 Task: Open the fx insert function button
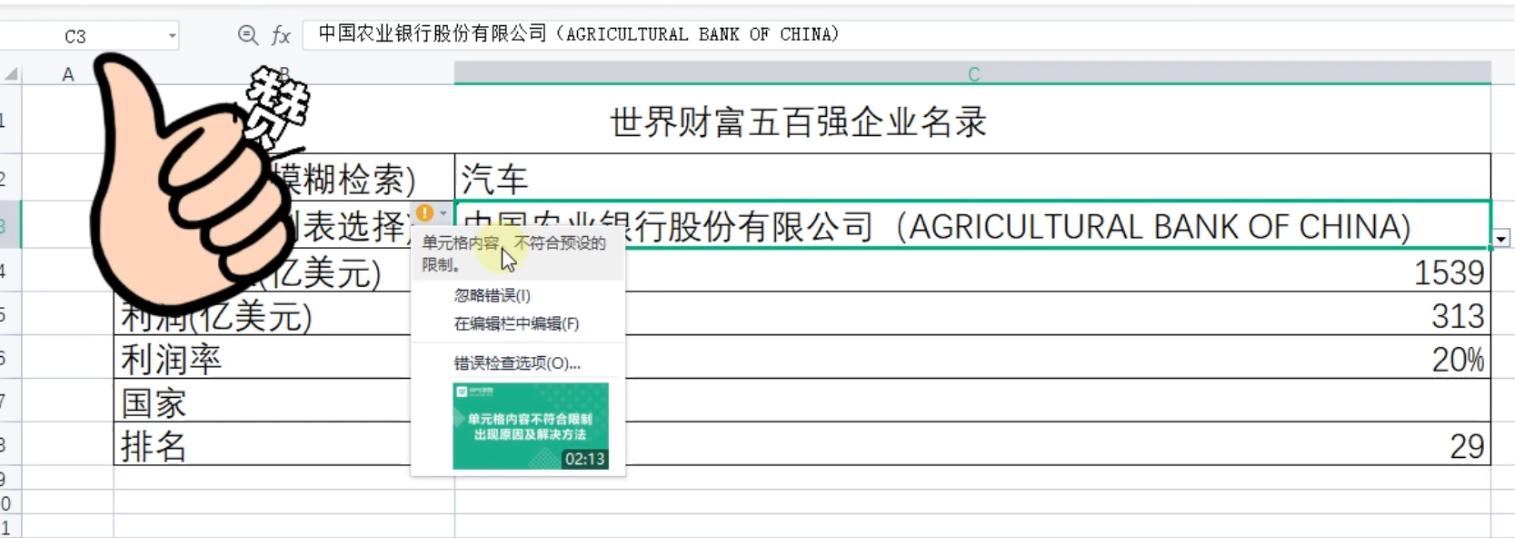(x=281, y=36)
